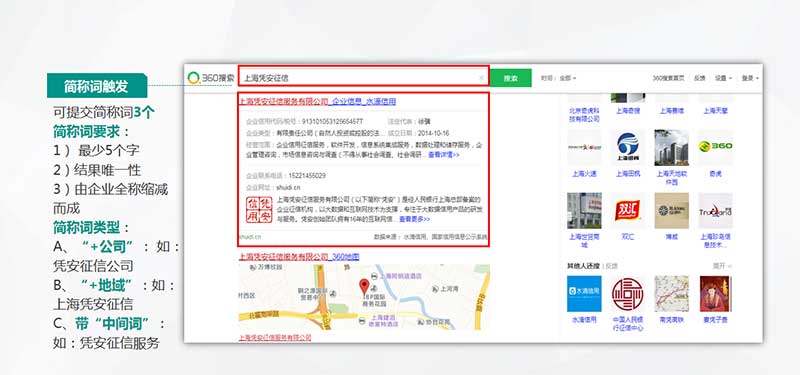Expand the 设置 dropdown menu

[x=723, y=78]
